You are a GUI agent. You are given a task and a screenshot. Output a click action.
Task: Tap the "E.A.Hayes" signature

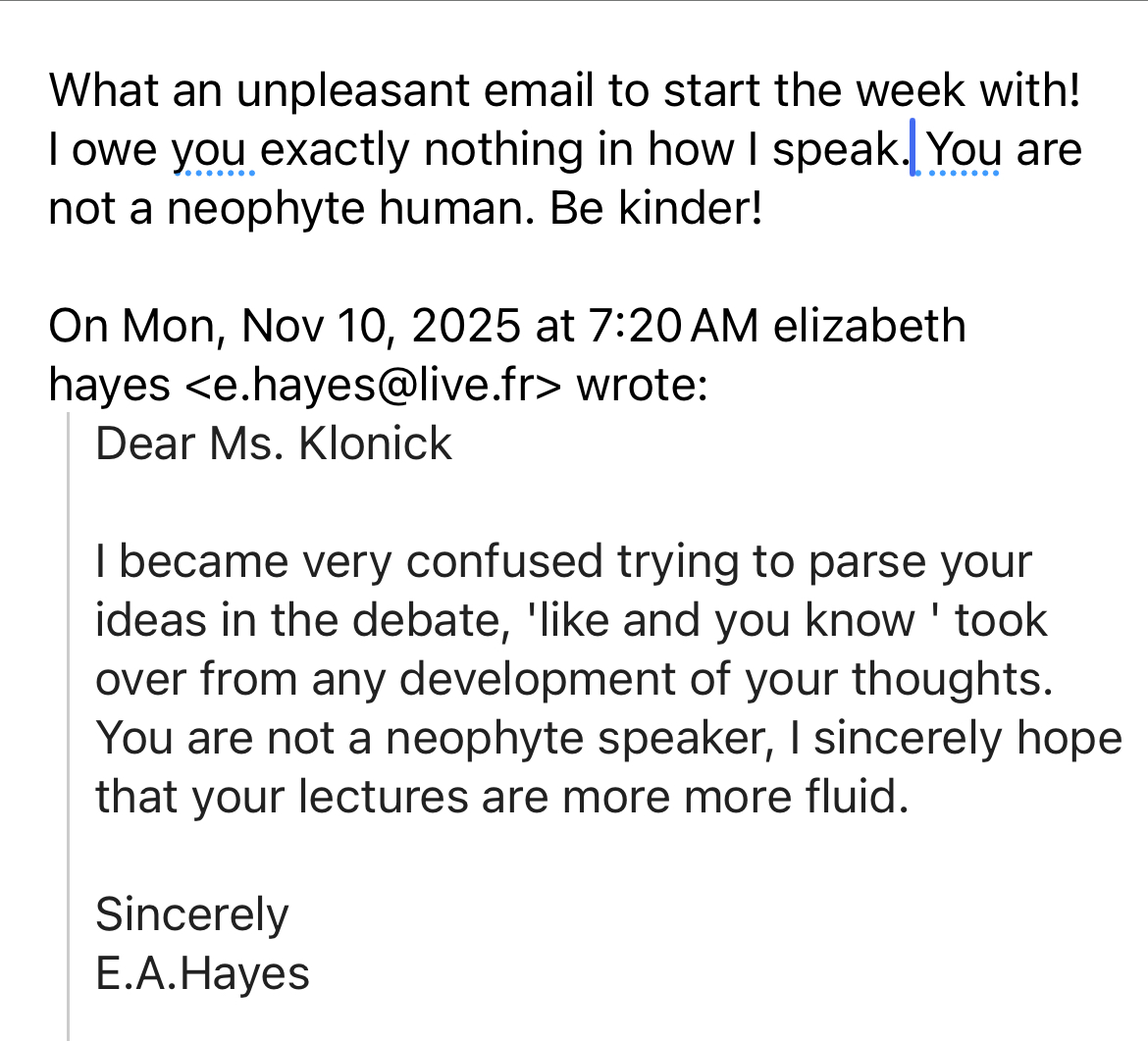[x=202, y=973]
